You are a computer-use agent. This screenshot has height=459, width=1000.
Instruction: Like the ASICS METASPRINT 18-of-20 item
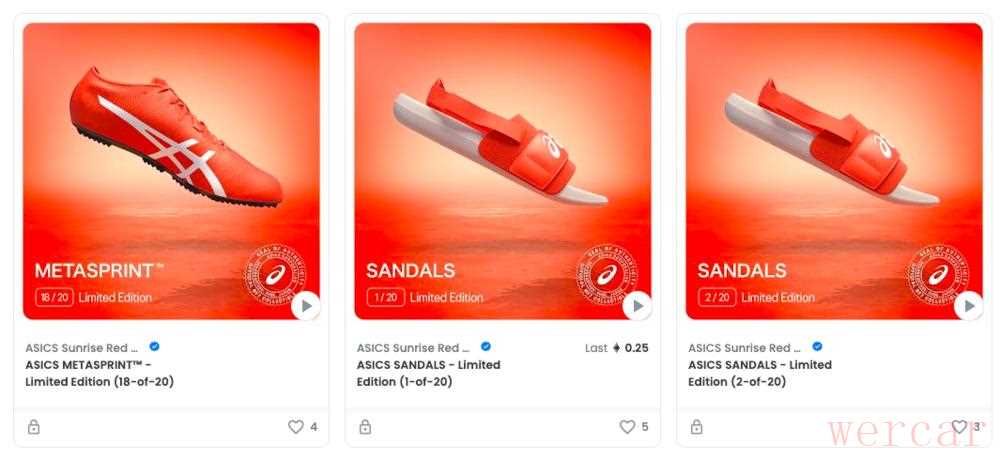[x=295, y=427]
